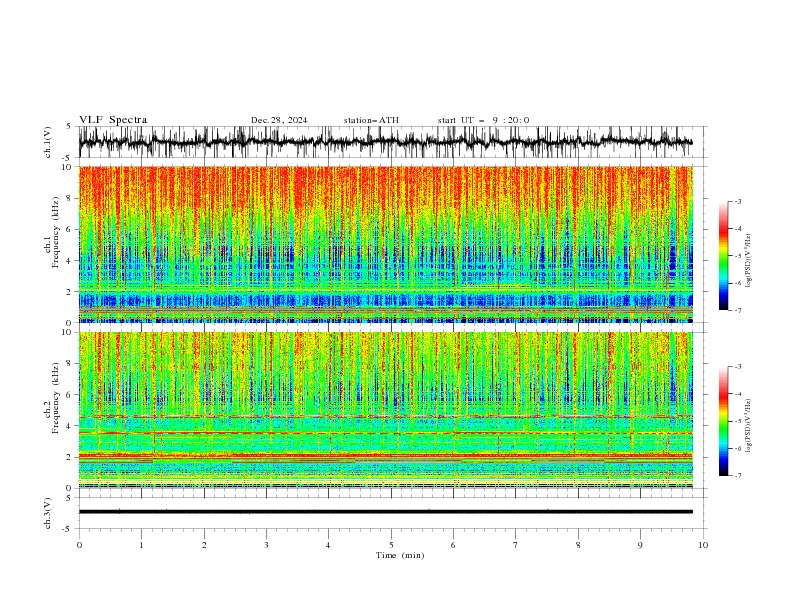The image size is (792, 612).
Task: Click time axis tick label '3'
Action: pos(266,545)
